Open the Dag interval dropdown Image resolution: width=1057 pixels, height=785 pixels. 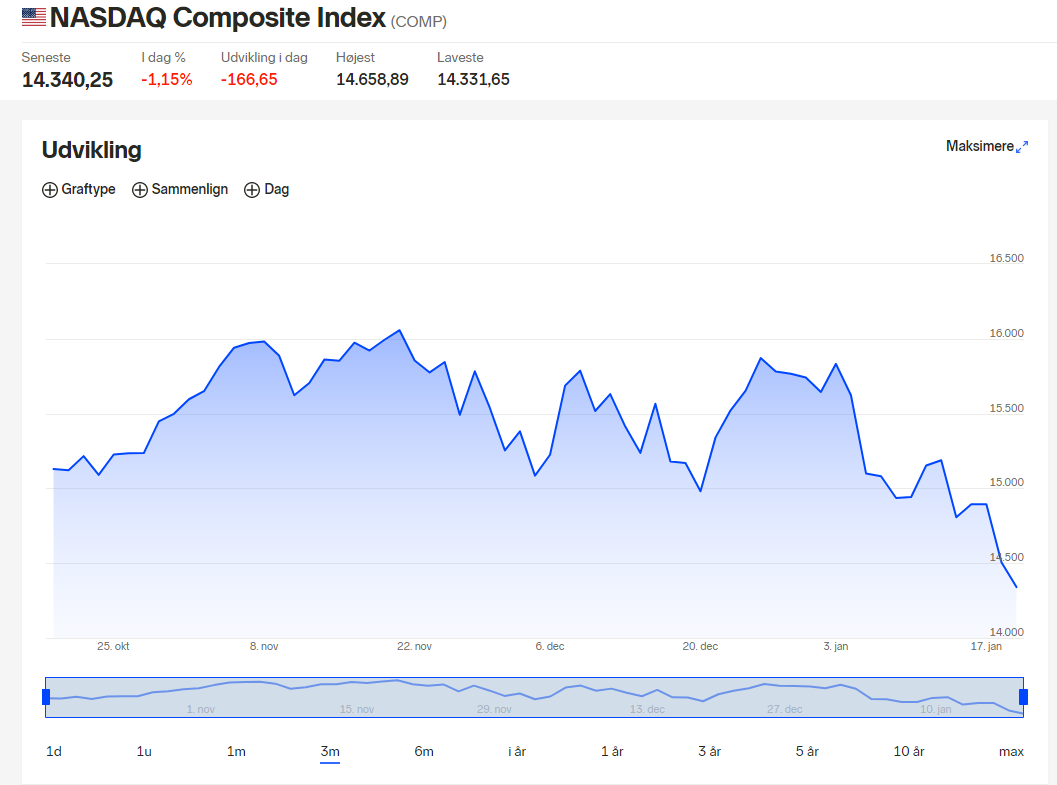pos(267,189)
